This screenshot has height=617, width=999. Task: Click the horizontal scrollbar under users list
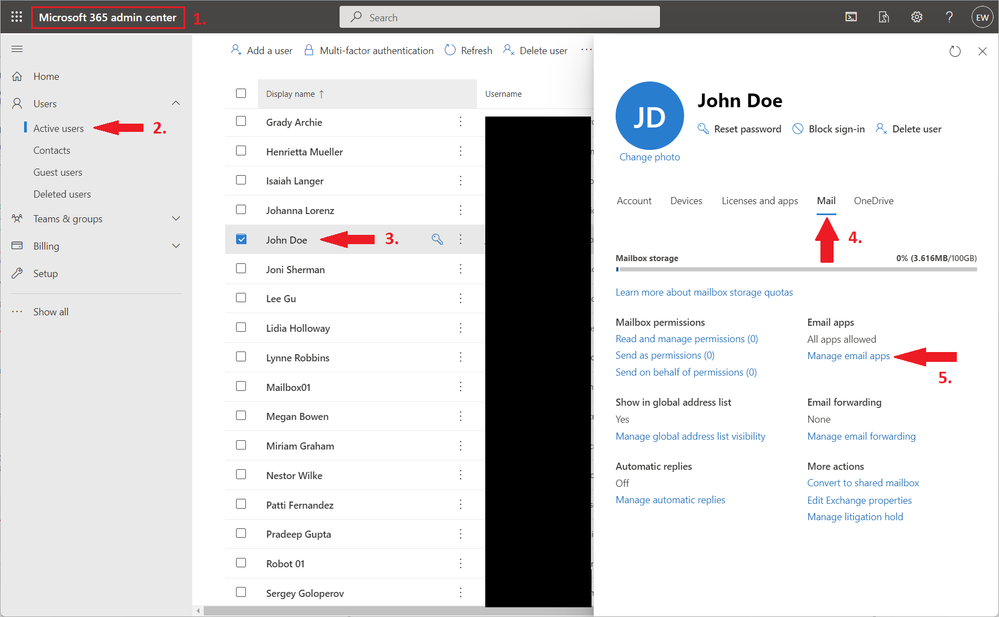[398, 611]
